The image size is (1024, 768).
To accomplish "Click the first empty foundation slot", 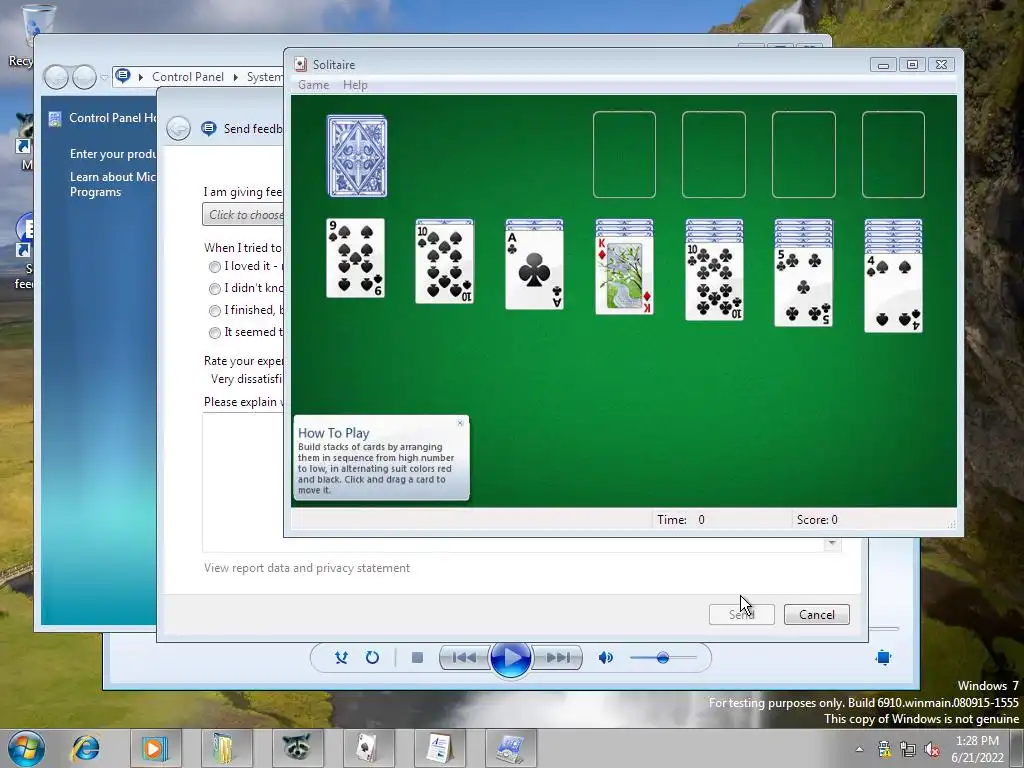I will point(624,155).
